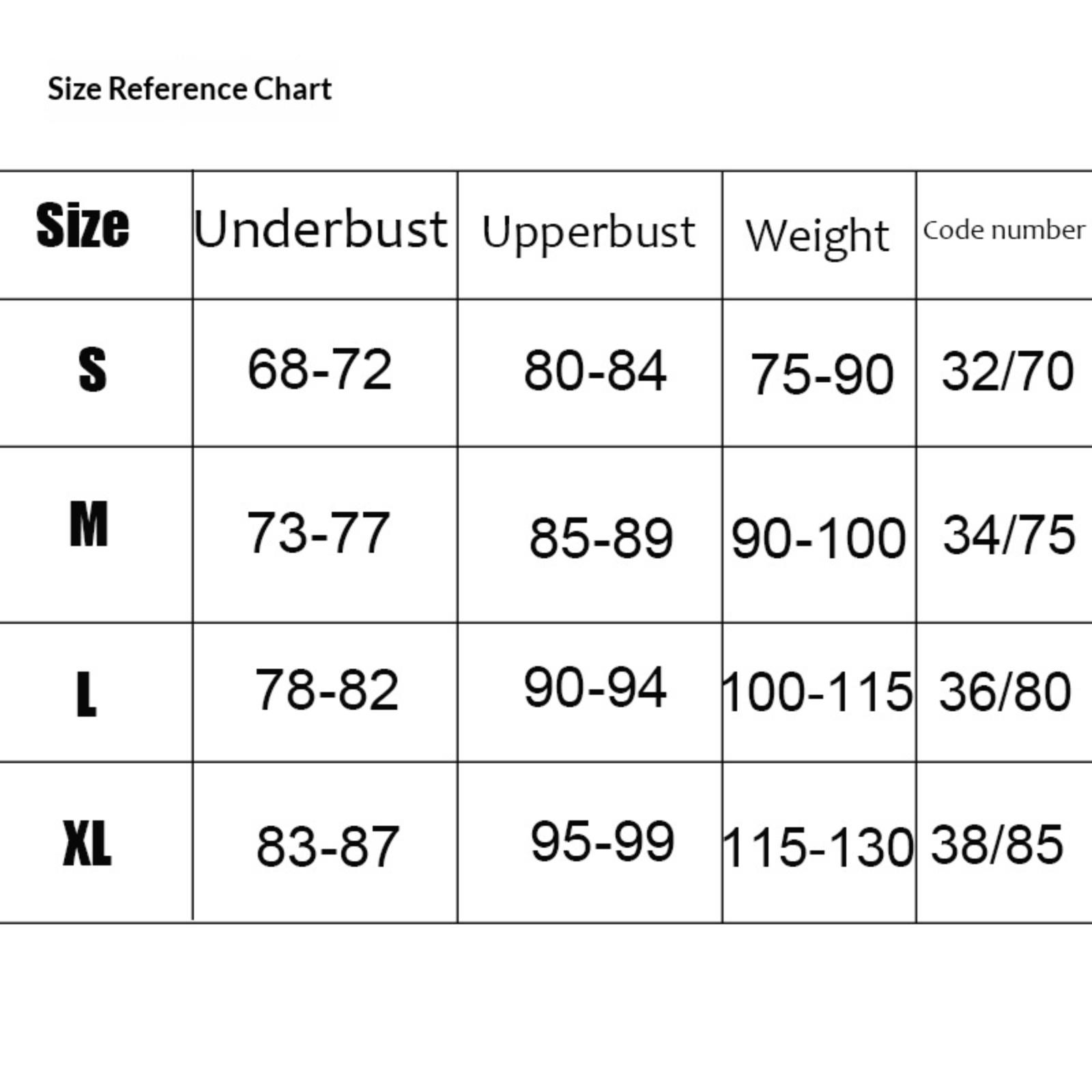Select weight cell 75-90
This screenshot has height=1092, width=1092.
click(x=822, y=374)
